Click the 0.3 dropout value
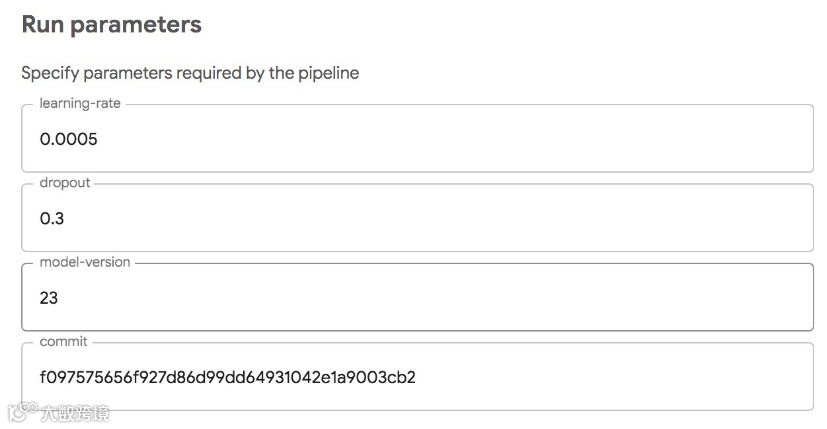This screenshot has height=429, width=827. 52,219
